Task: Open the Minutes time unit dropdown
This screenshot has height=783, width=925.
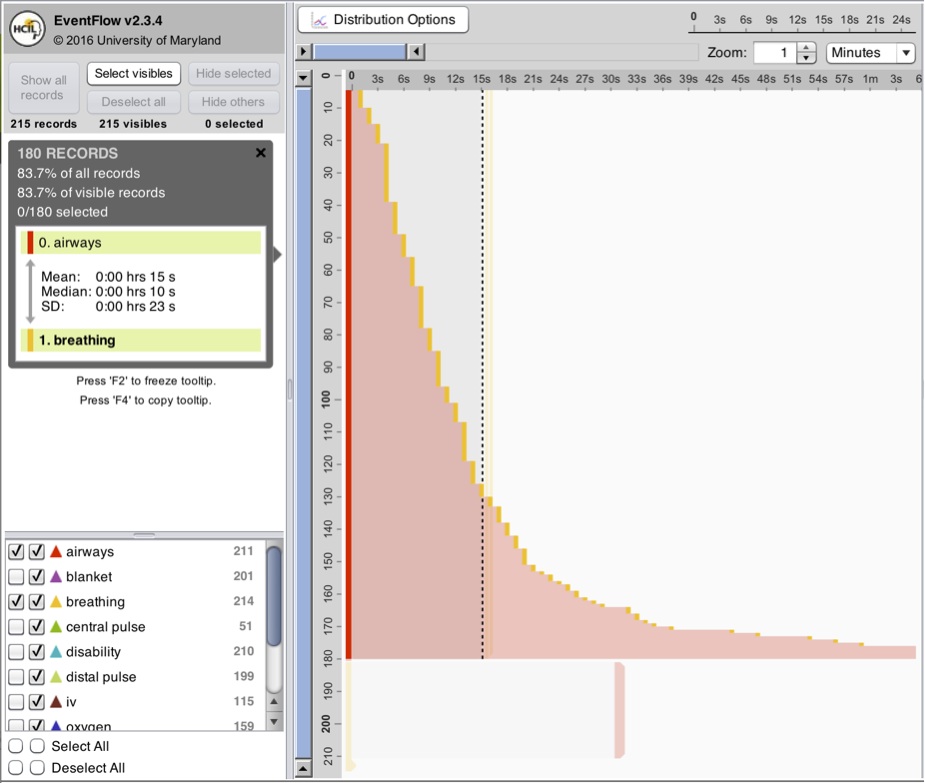Action: pyautogui.click(x=870, y=53)
